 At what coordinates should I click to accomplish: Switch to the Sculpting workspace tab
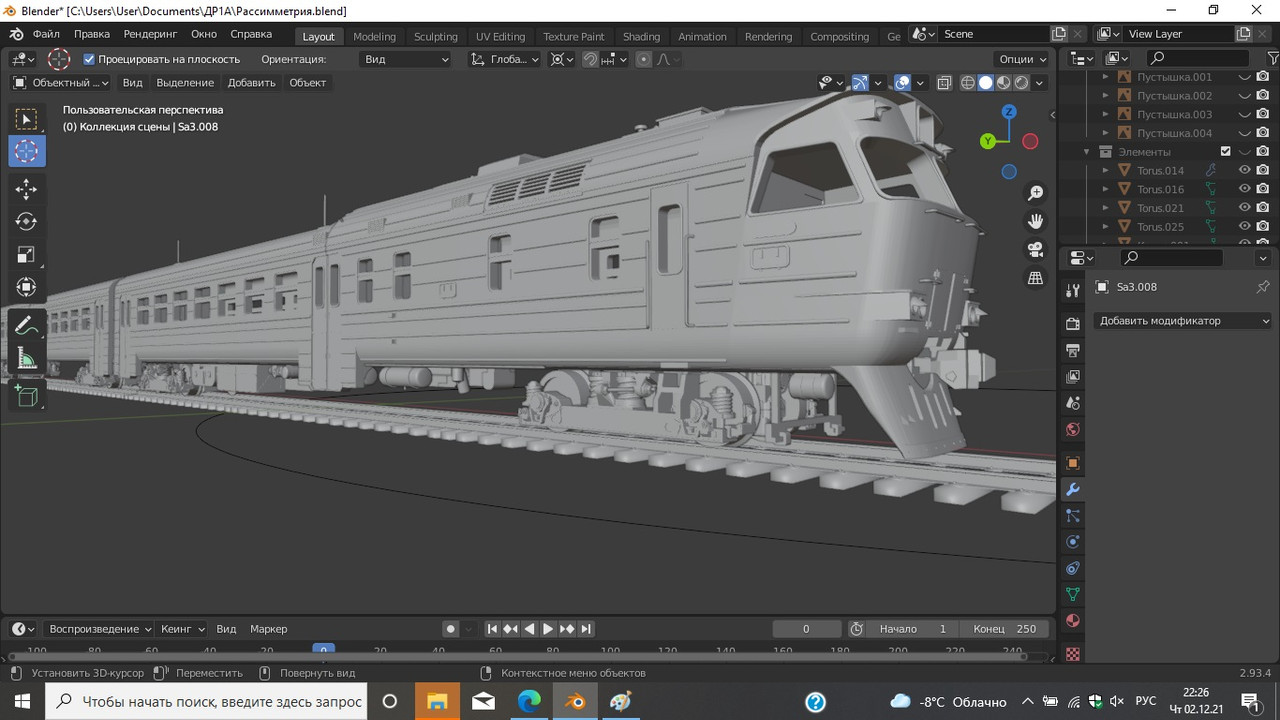pyautogui.click(x=436, y=36)
